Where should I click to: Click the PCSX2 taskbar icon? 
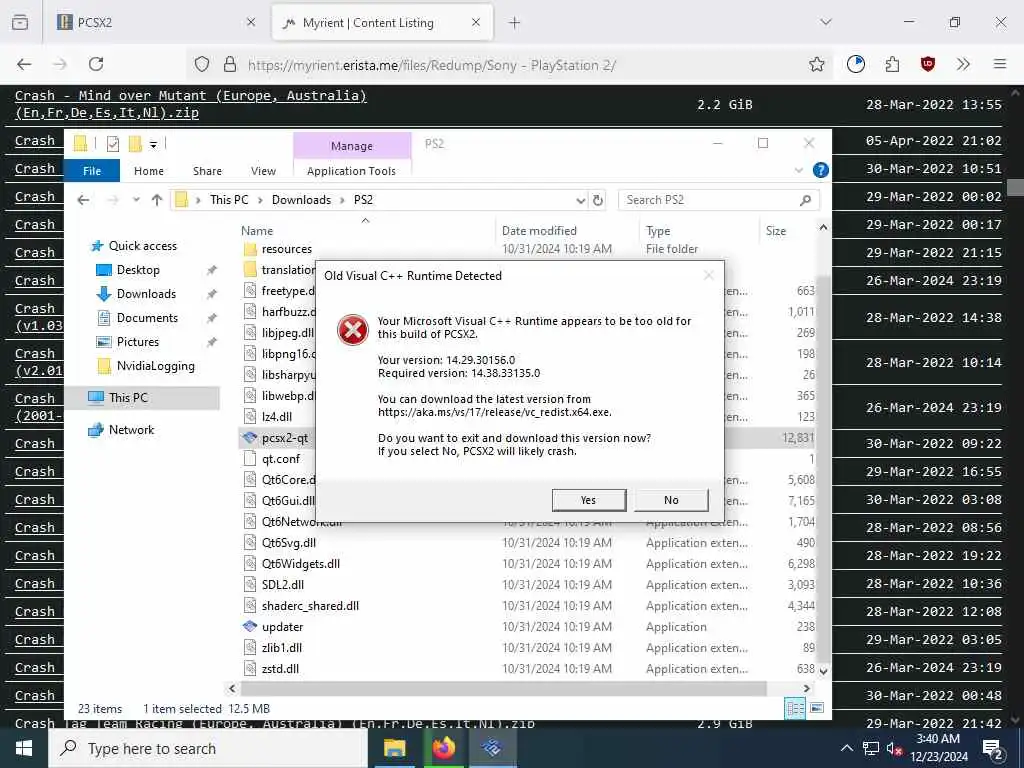pyautogui.click(x=492, y=748)
